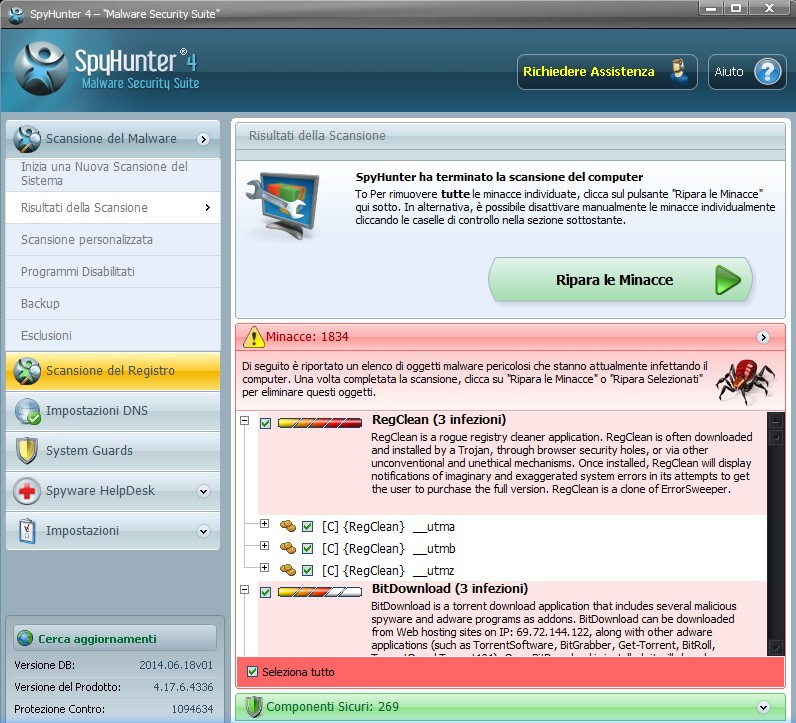
Task: Open the Backup menu item
Action: pos(113,304)
